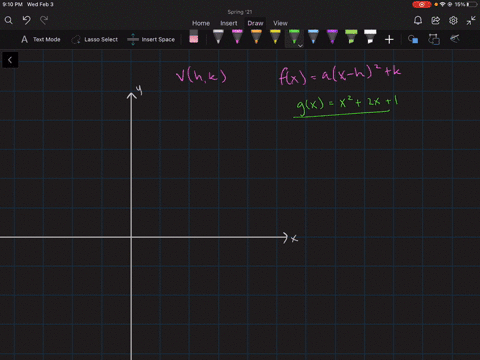Open the search magnifier icon
Screen dimensions: 480x360
tap(8, 21)
